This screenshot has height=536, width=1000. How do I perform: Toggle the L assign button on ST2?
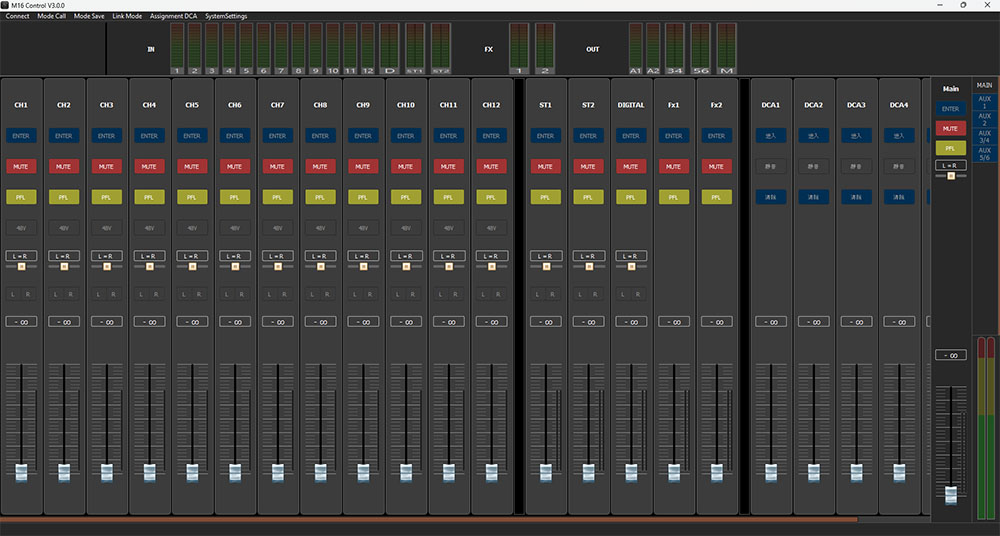(x=580, y=294)
